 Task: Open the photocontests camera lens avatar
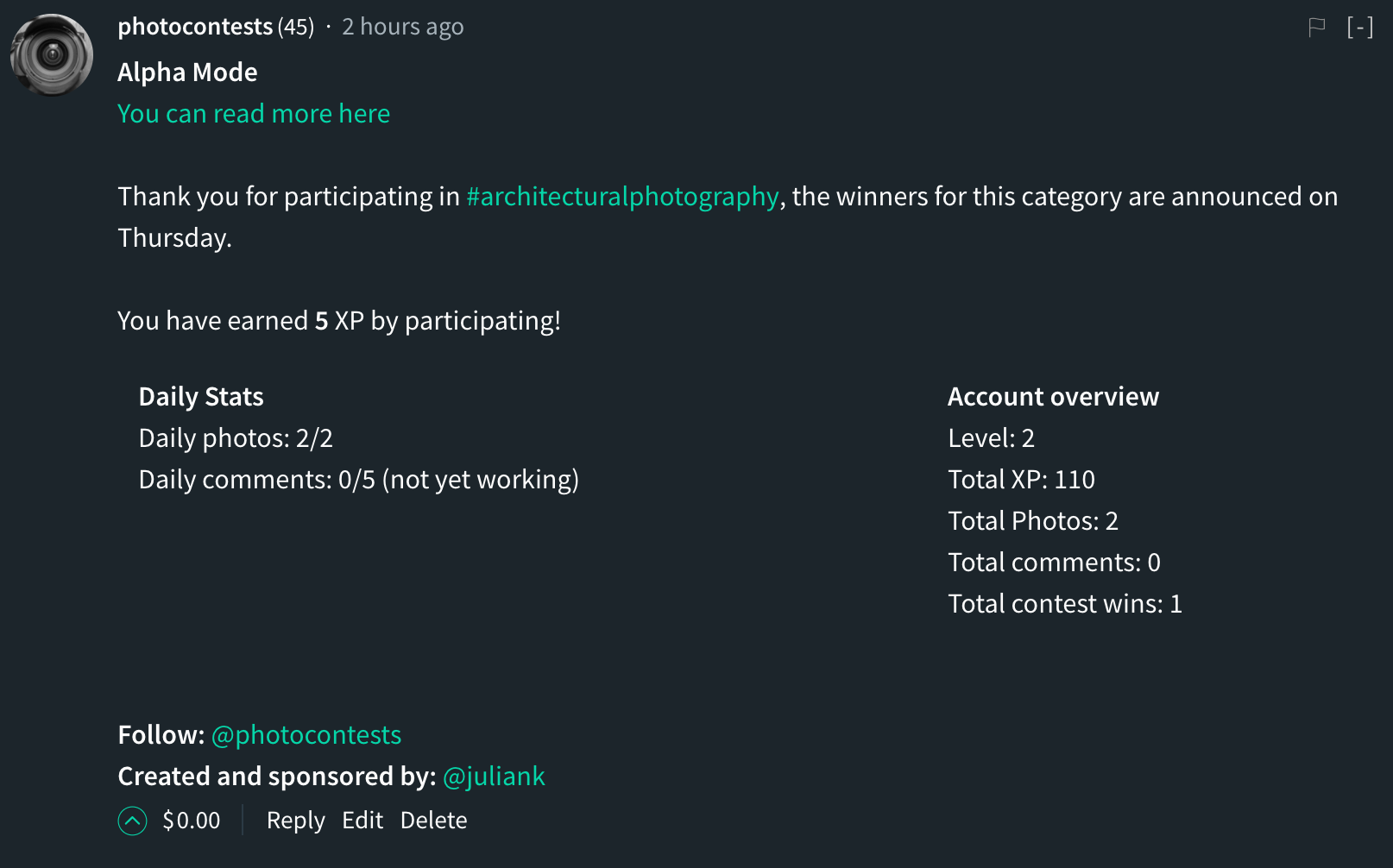52,55
